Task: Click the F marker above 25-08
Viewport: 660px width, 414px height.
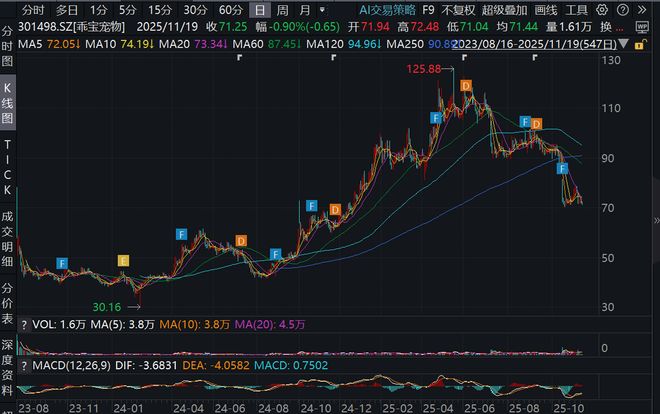Action: pos(525,122)
